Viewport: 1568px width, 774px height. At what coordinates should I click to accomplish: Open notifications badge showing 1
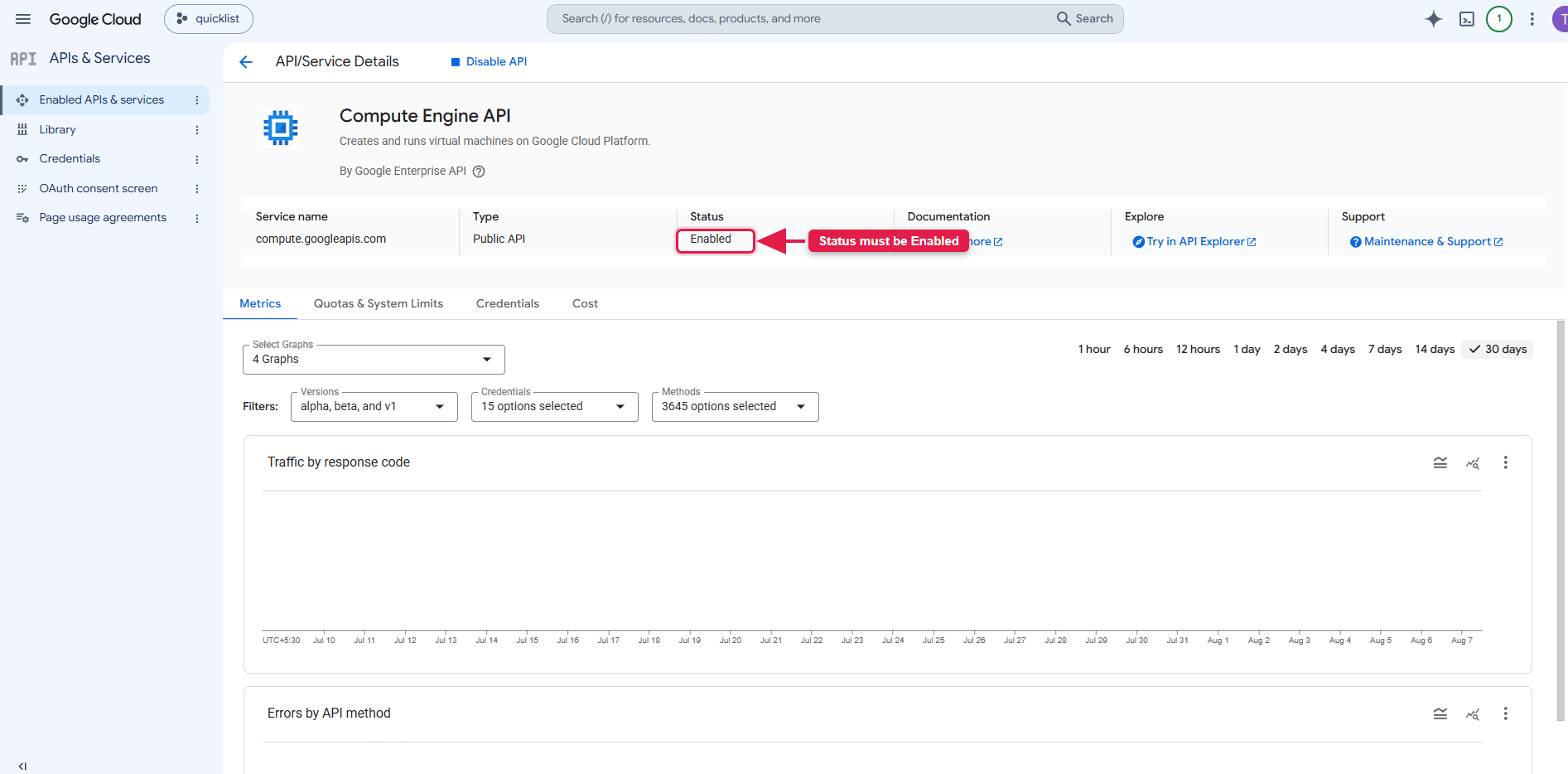[1499, 19]
